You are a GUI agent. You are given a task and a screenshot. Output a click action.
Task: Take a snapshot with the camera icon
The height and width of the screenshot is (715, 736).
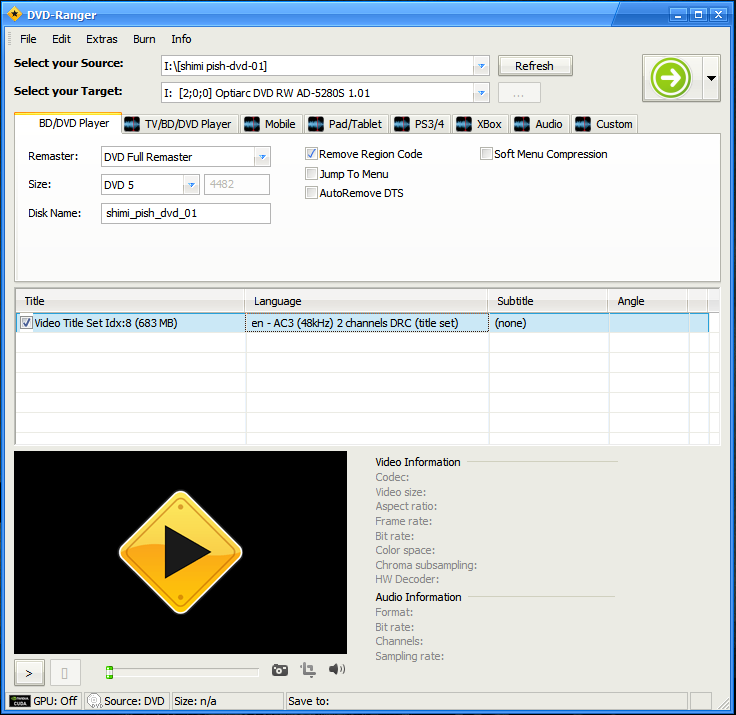[x=280, y=670]
